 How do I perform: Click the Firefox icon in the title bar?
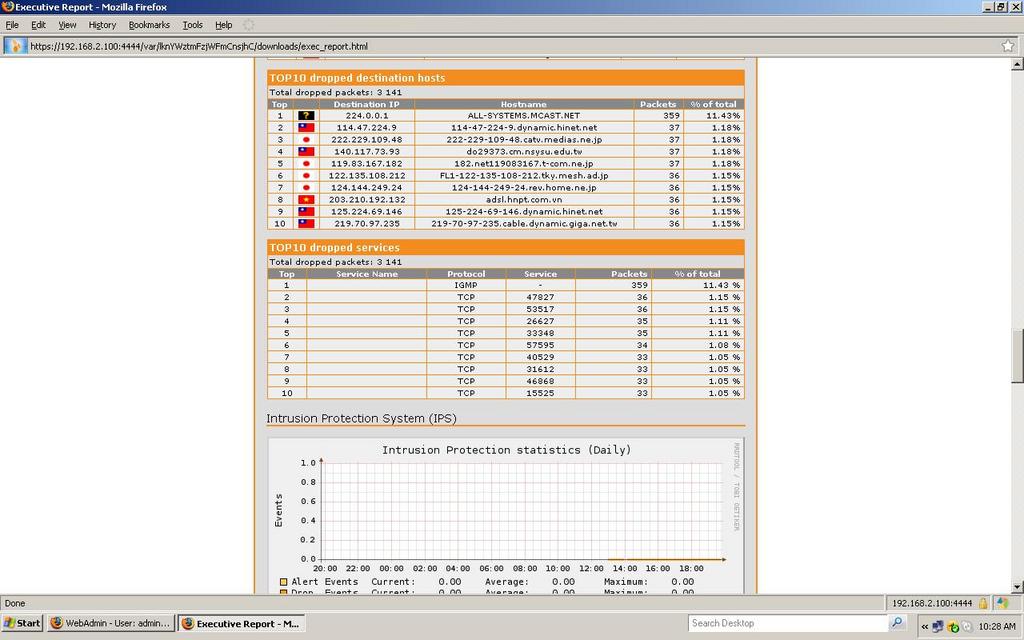(x=8, y=7)
